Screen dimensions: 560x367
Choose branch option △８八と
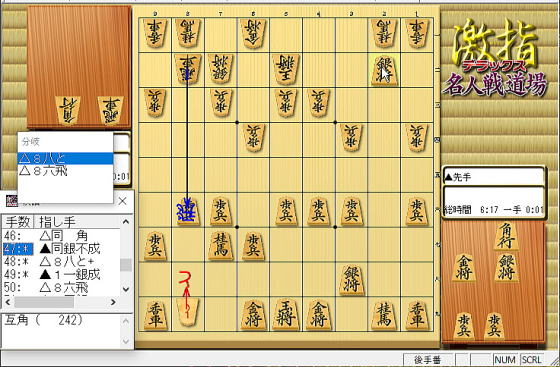65,158
